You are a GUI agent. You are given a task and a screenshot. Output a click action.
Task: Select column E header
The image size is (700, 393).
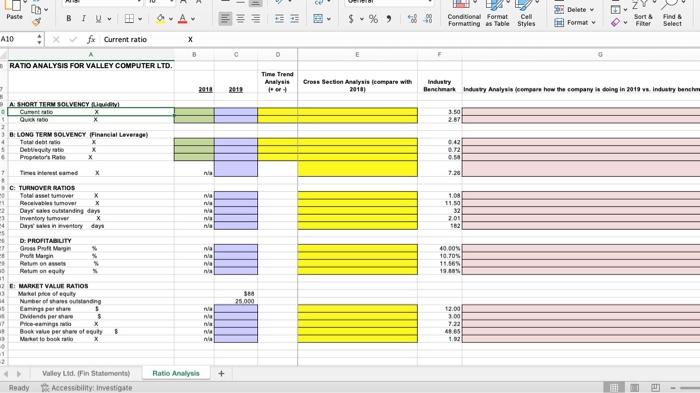[x=357, y=54]
